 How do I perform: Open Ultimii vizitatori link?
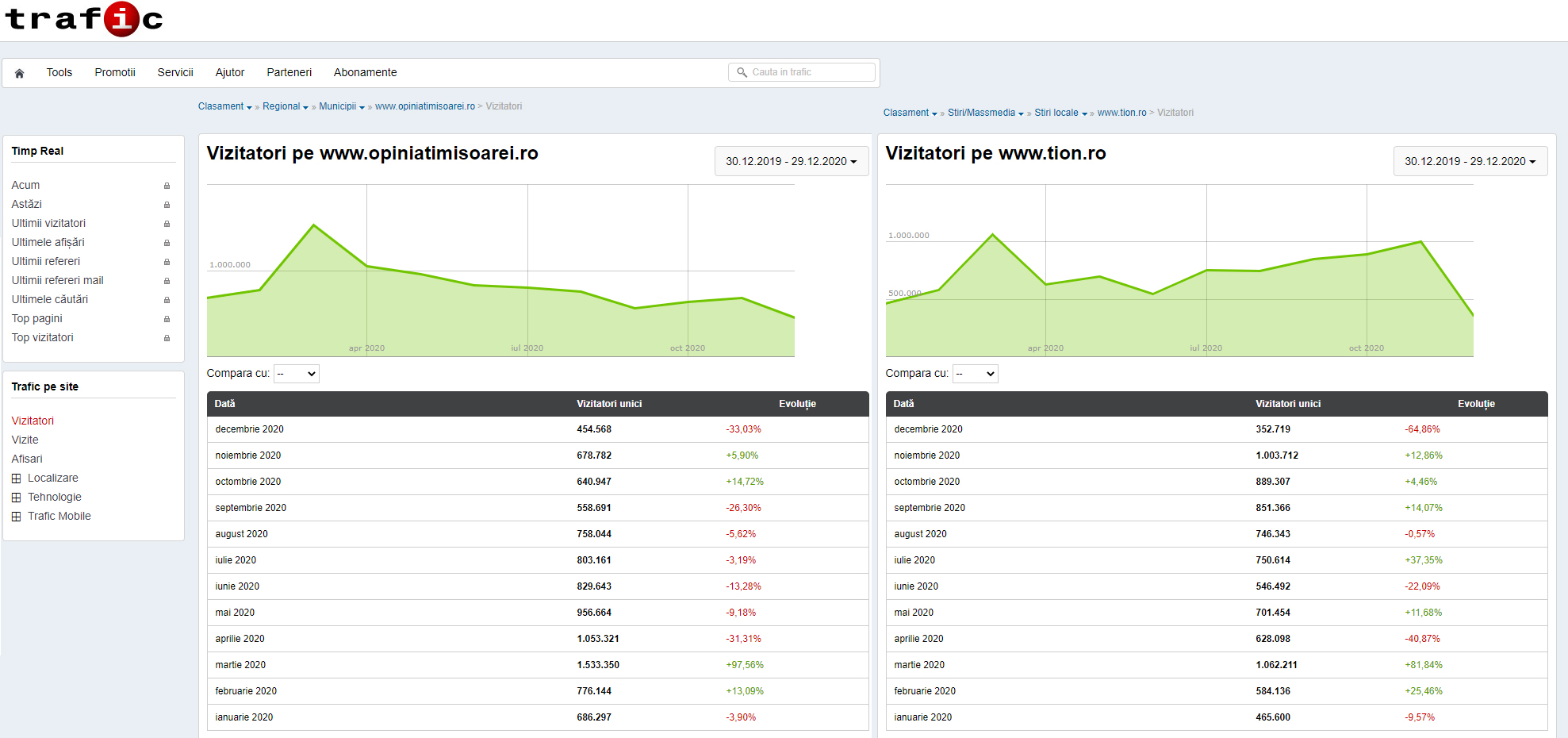[48, 223]
